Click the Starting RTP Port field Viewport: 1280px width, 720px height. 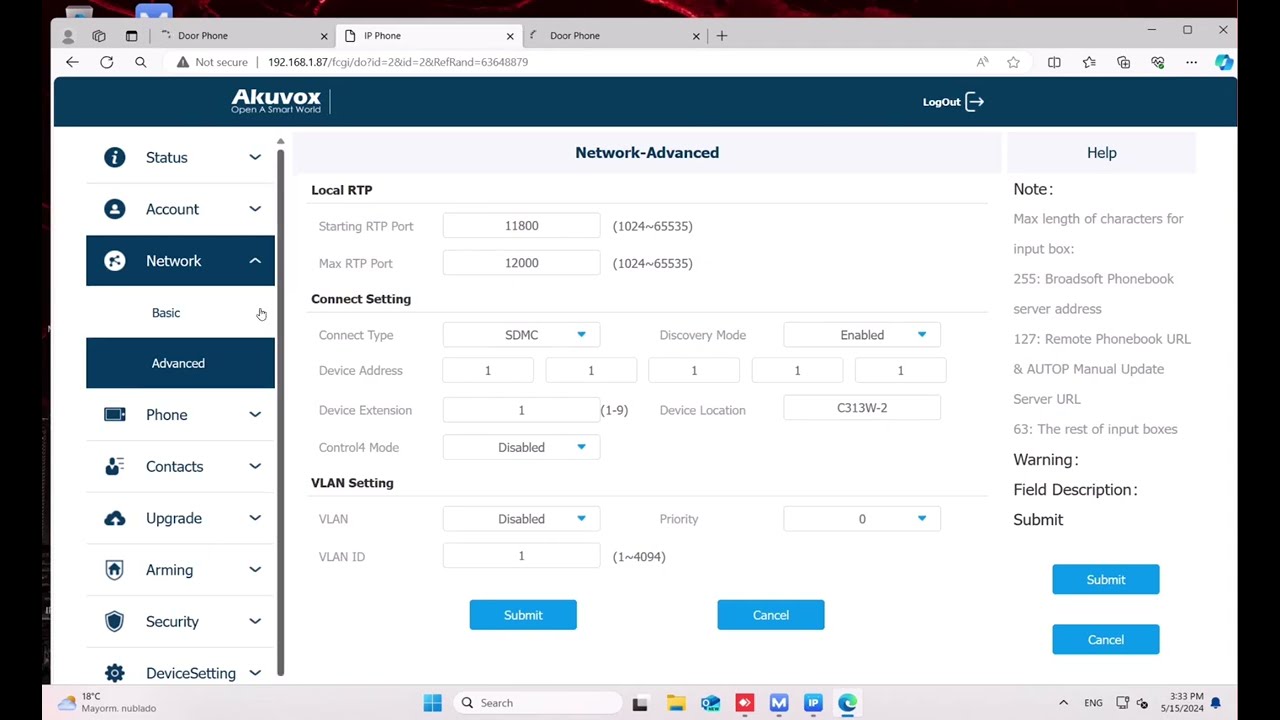coord(521,226)
